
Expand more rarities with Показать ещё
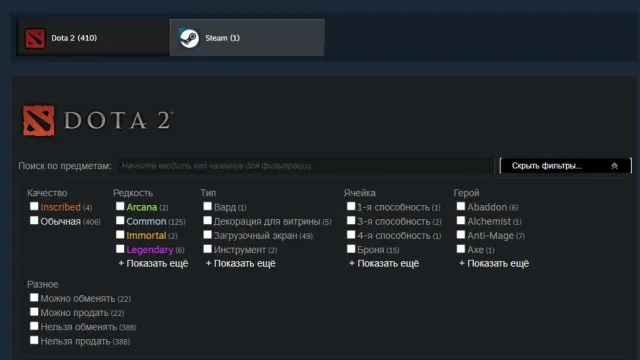point(153,264)
